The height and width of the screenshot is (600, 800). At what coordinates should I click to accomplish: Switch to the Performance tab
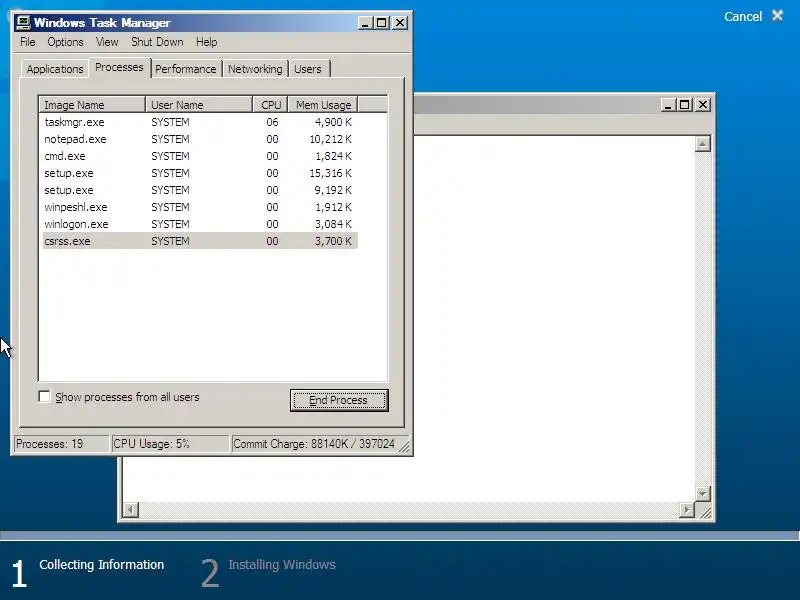(x=186, y=69)
